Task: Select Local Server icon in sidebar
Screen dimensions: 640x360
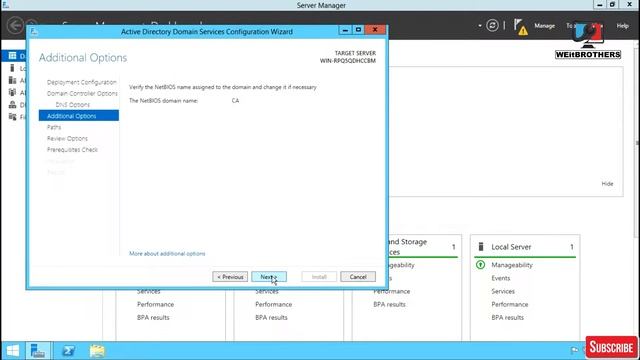Action: [x=12, y=68]
